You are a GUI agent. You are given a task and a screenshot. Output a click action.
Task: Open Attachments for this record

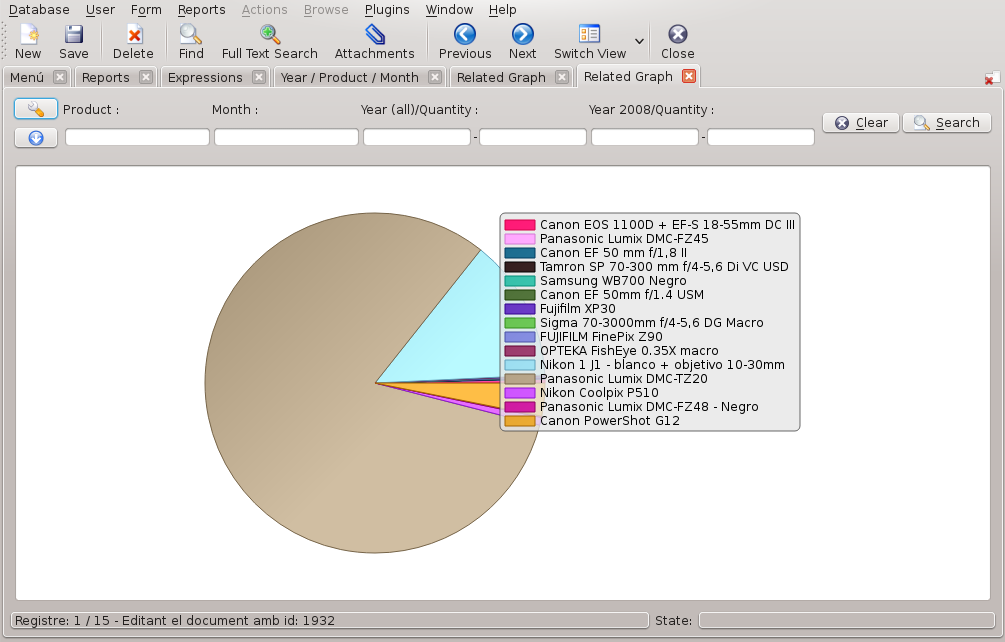374,42
